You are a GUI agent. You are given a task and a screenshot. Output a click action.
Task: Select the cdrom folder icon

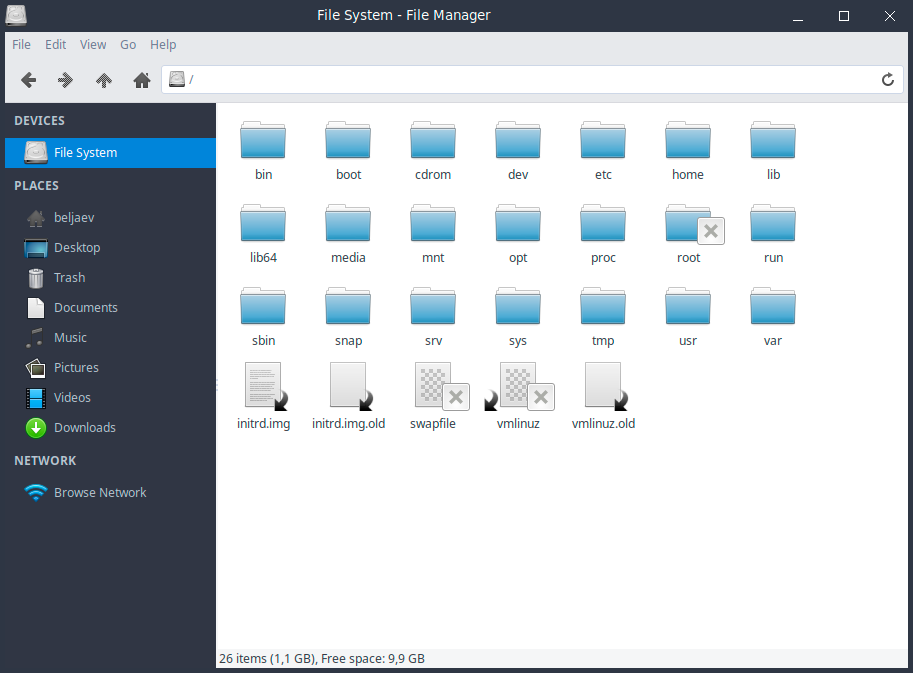(x=433, y=140)
